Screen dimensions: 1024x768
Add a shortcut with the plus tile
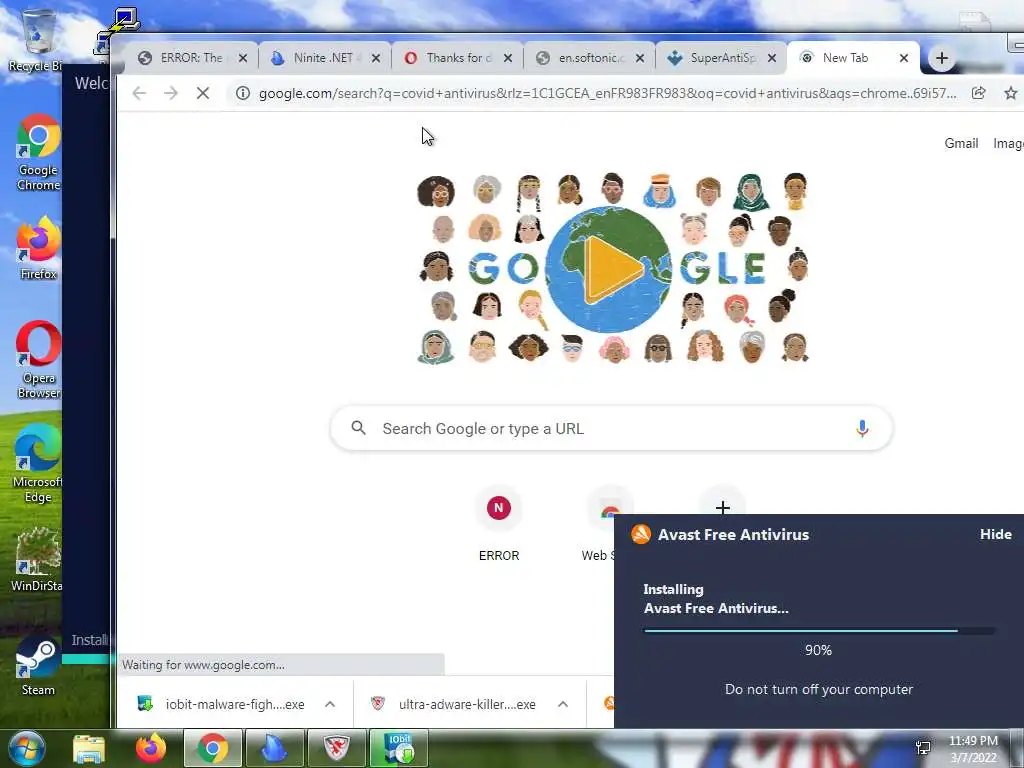(722, 505)
